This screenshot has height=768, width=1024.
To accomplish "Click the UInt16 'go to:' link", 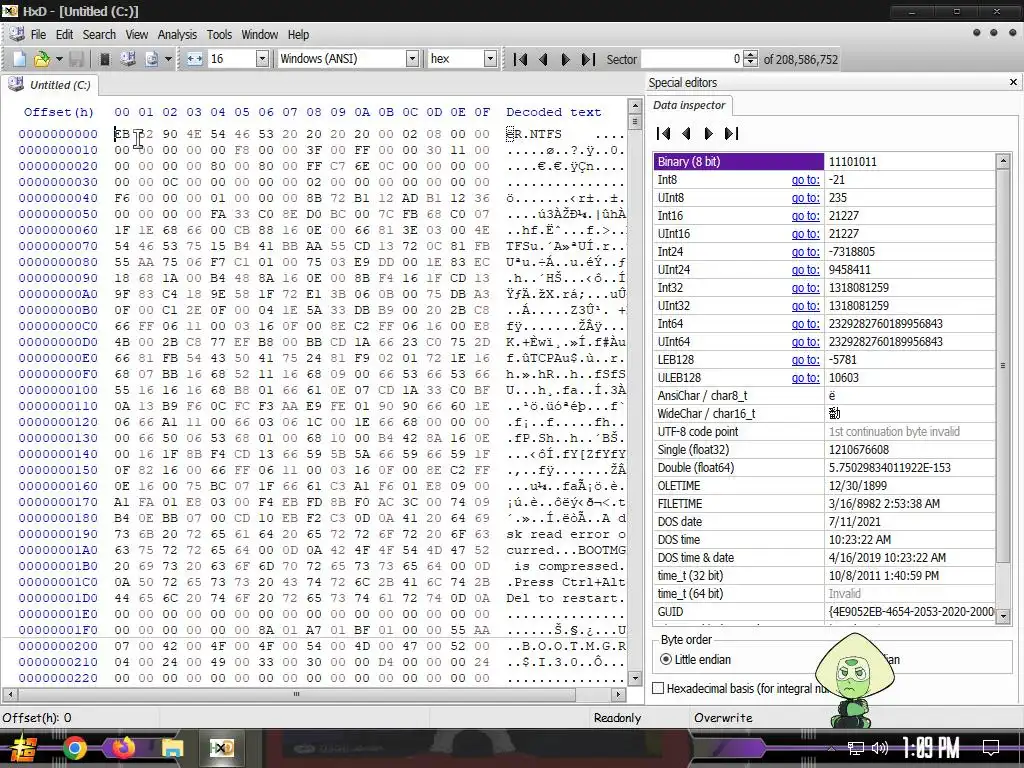I will (805, 234).
